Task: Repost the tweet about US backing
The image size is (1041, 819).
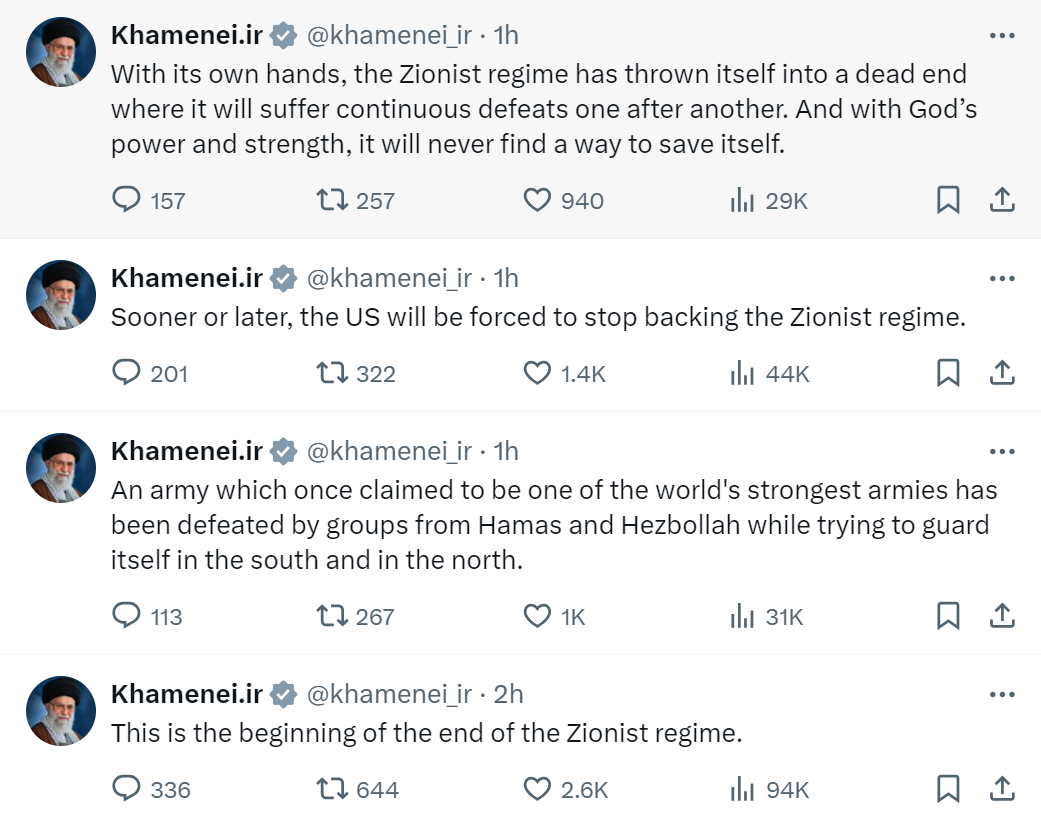Action: 332,373
